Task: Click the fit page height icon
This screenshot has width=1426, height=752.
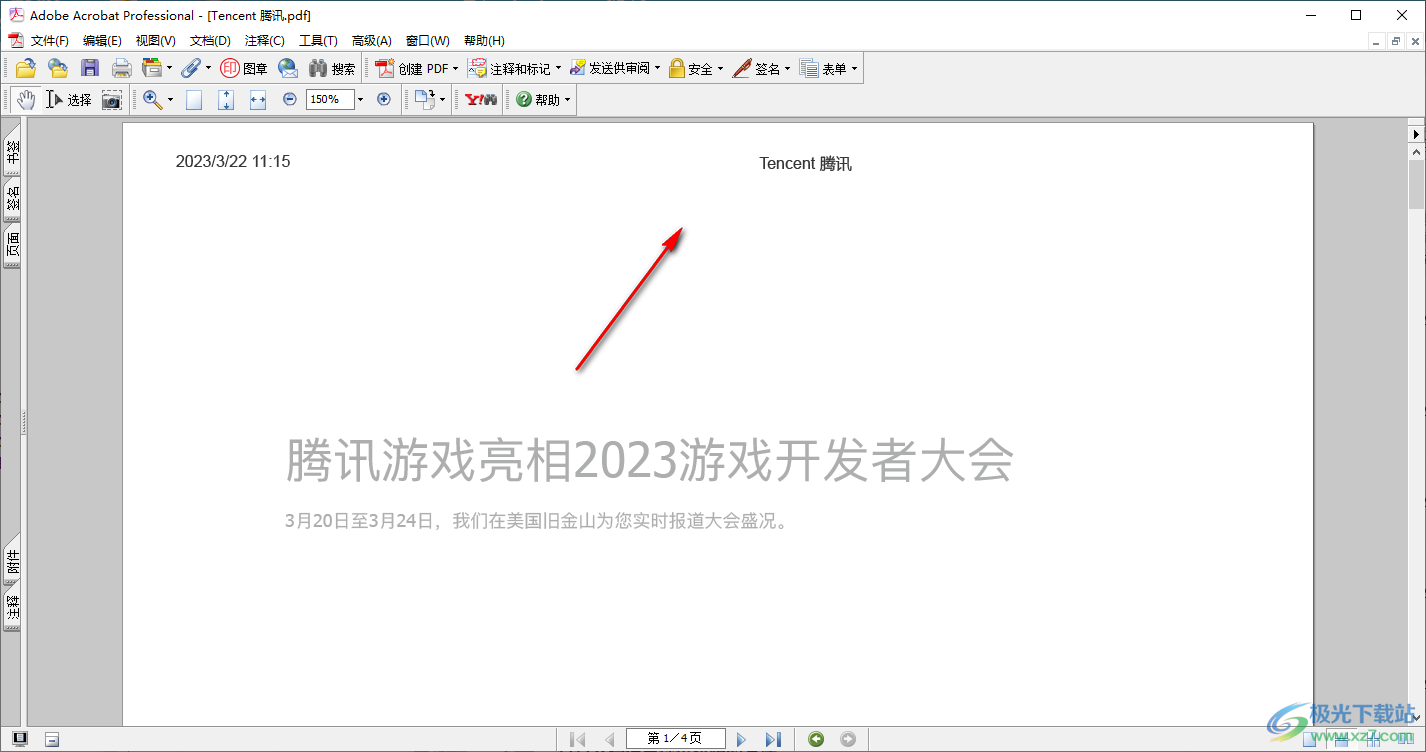Action: click(x=226, y=99)
